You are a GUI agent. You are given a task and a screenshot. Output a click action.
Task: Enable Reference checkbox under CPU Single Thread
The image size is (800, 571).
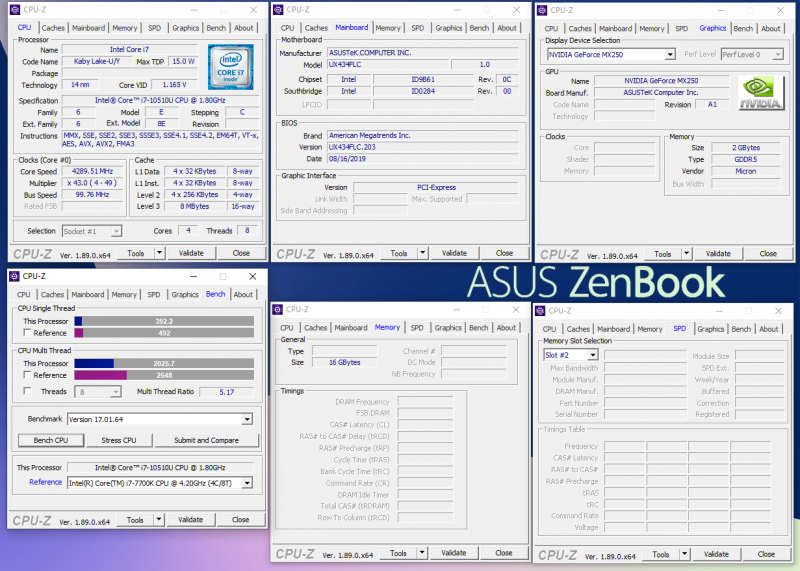tap(28, 333)
